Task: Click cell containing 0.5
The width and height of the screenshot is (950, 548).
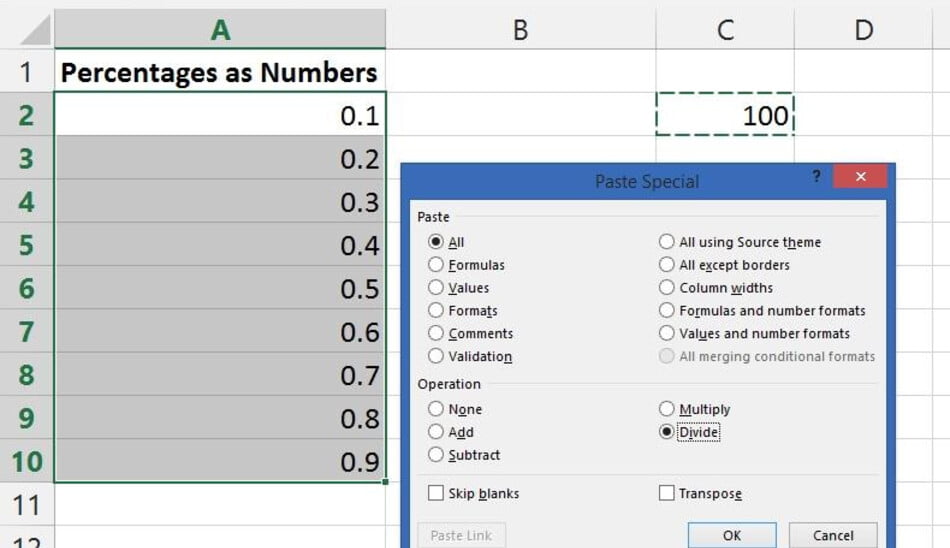Action: point(220,288)
